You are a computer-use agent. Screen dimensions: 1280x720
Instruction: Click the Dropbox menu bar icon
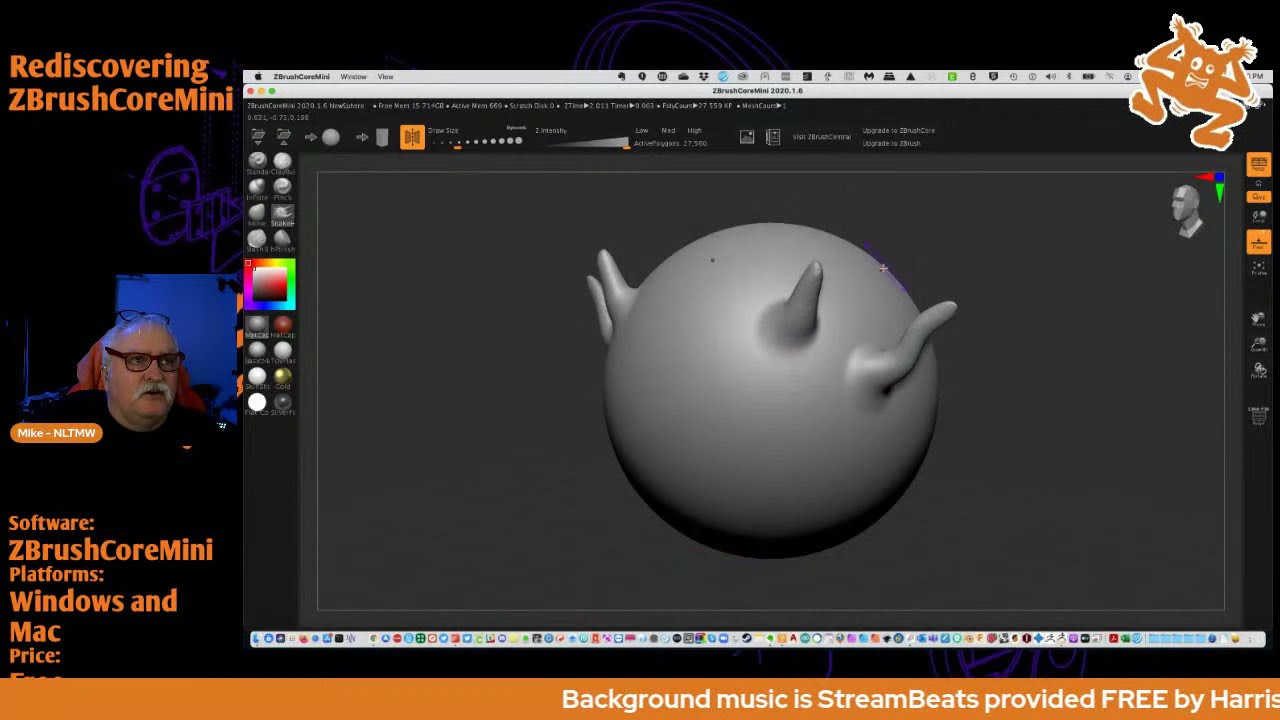703,77
